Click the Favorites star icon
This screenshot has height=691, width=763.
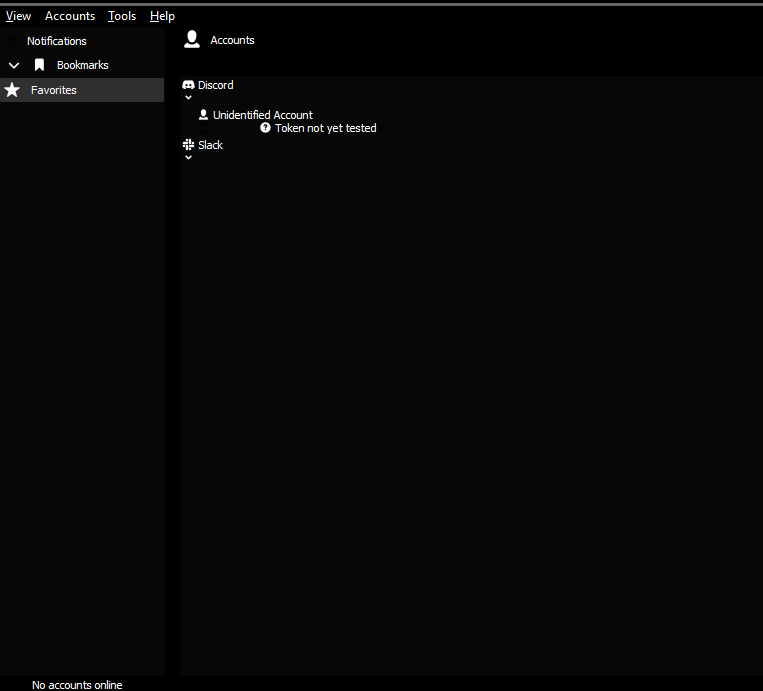click(12, 90)
